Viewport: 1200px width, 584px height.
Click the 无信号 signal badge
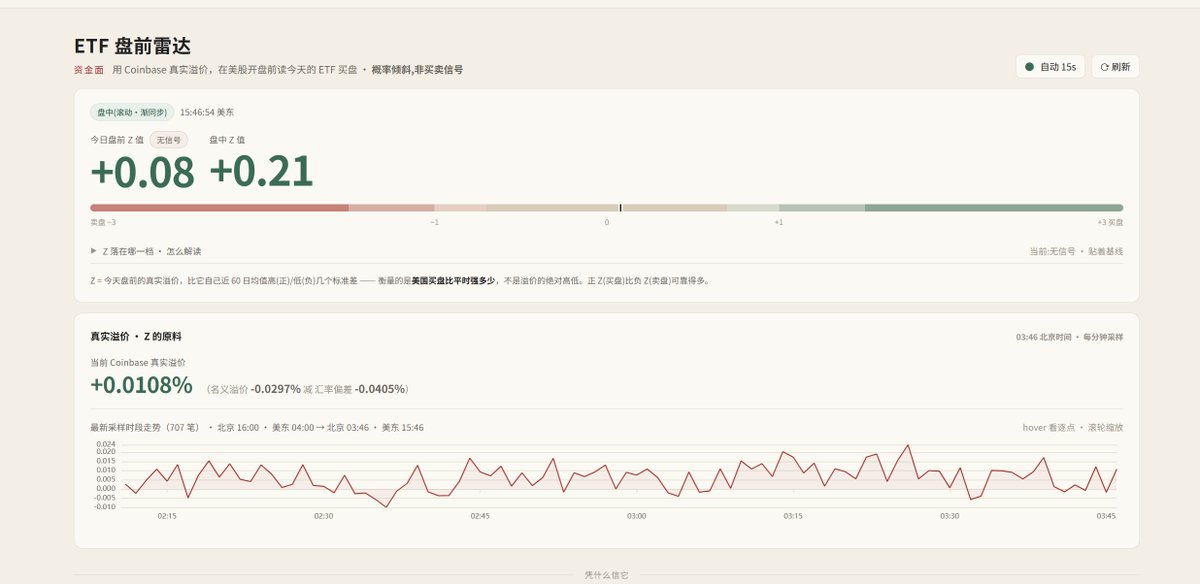[169, 140]
